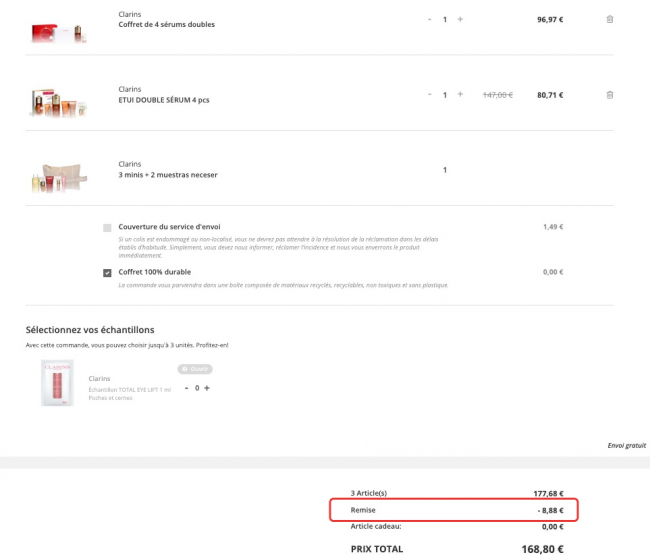Image resolution: width=650 pixels, height=555 pixels.
Task: Open the Coffret de 4 sérums doubles product link
Action: point(166,25)
